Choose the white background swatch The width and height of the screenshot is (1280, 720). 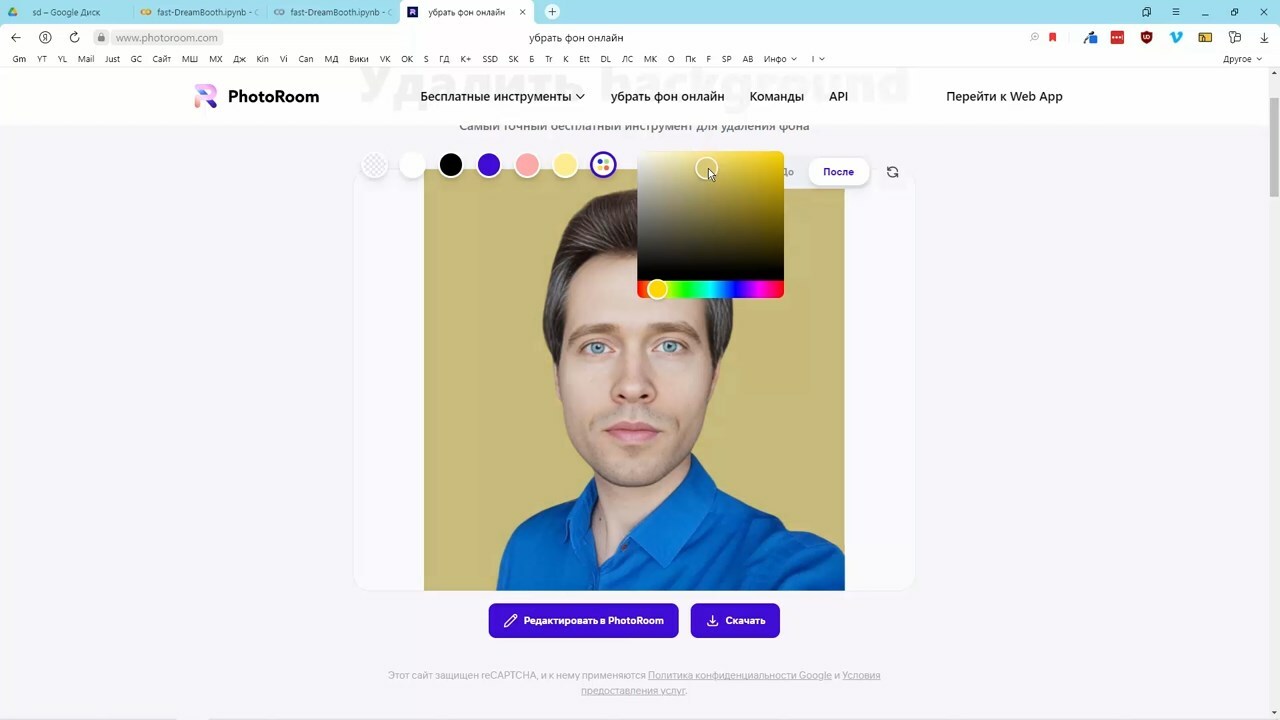click(x=412, y=165)
